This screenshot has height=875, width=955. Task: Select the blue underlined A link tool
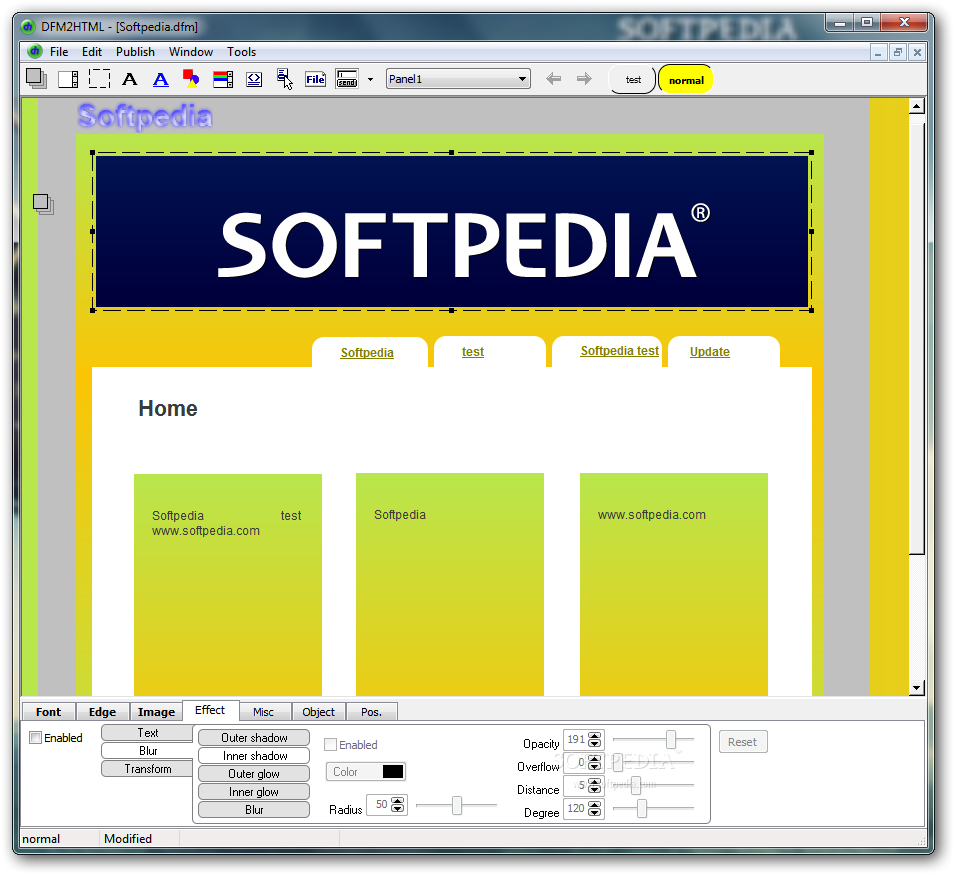[x=161, y=79]
